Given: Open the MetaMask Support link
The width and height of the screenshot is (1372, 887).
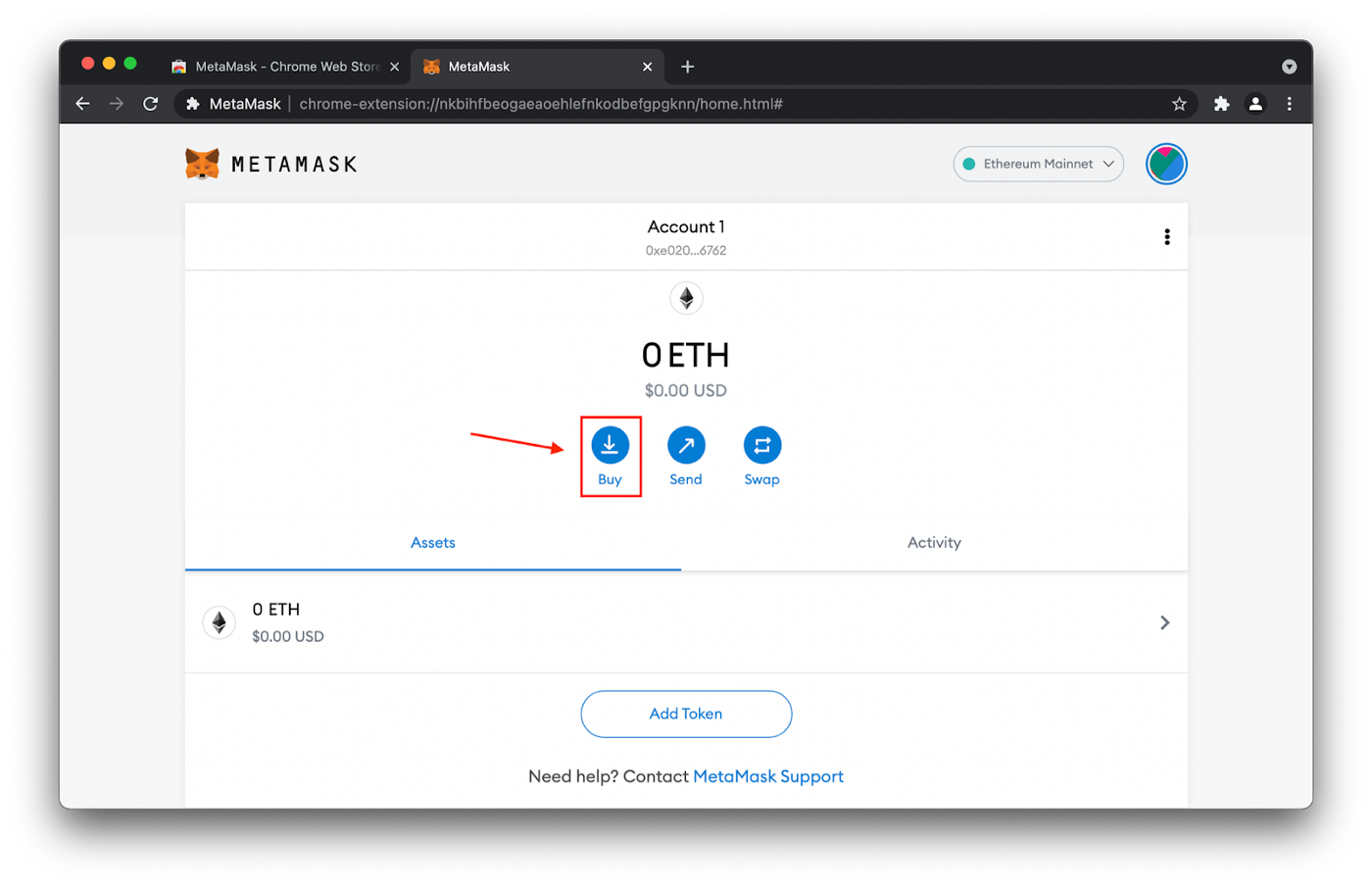Looking at the screenshot, I should 768,776.
